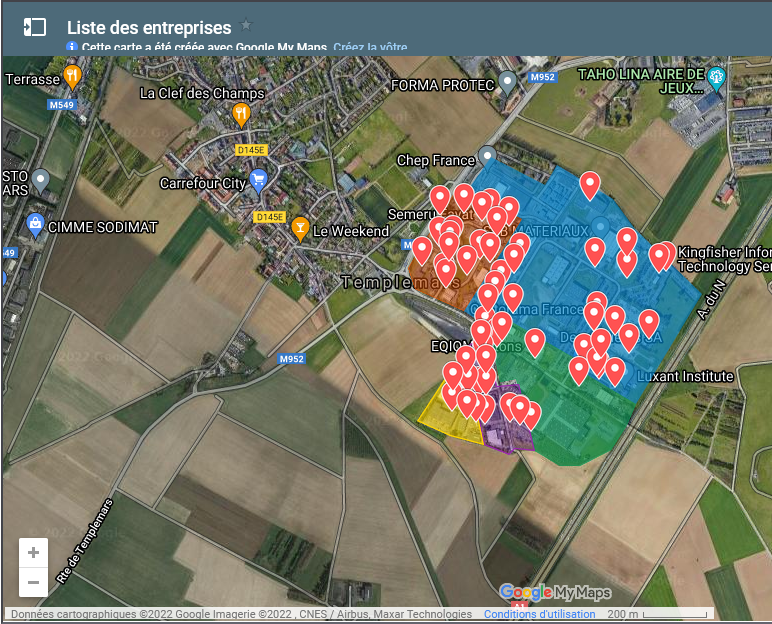The height and width of the screenshot is (624, 772).
Task: Open the sidebar legend panel icon
Action: pos(35,27)
